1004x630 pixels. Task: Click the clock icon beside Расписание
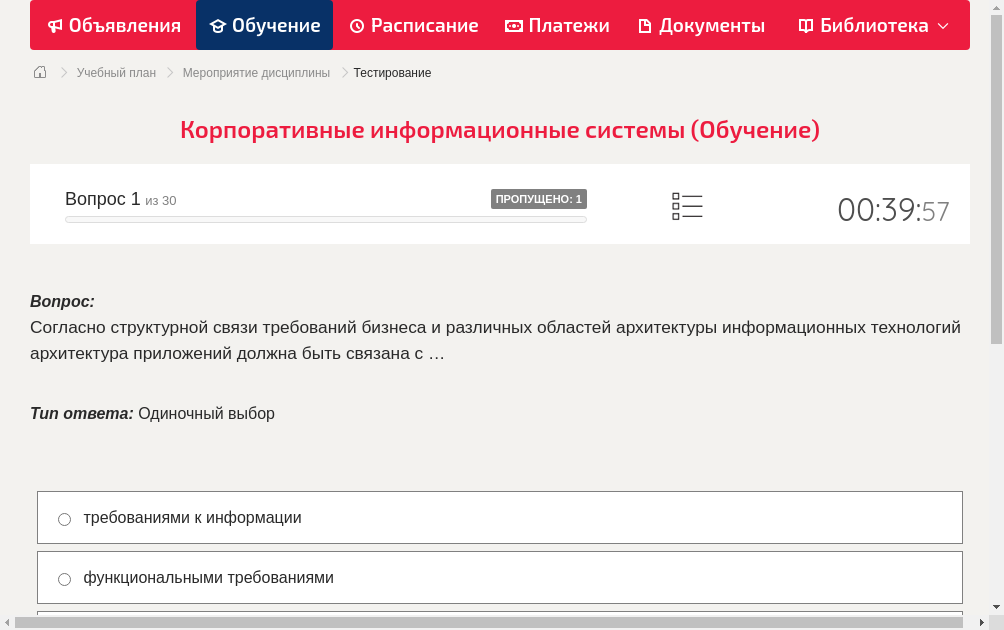357,26
